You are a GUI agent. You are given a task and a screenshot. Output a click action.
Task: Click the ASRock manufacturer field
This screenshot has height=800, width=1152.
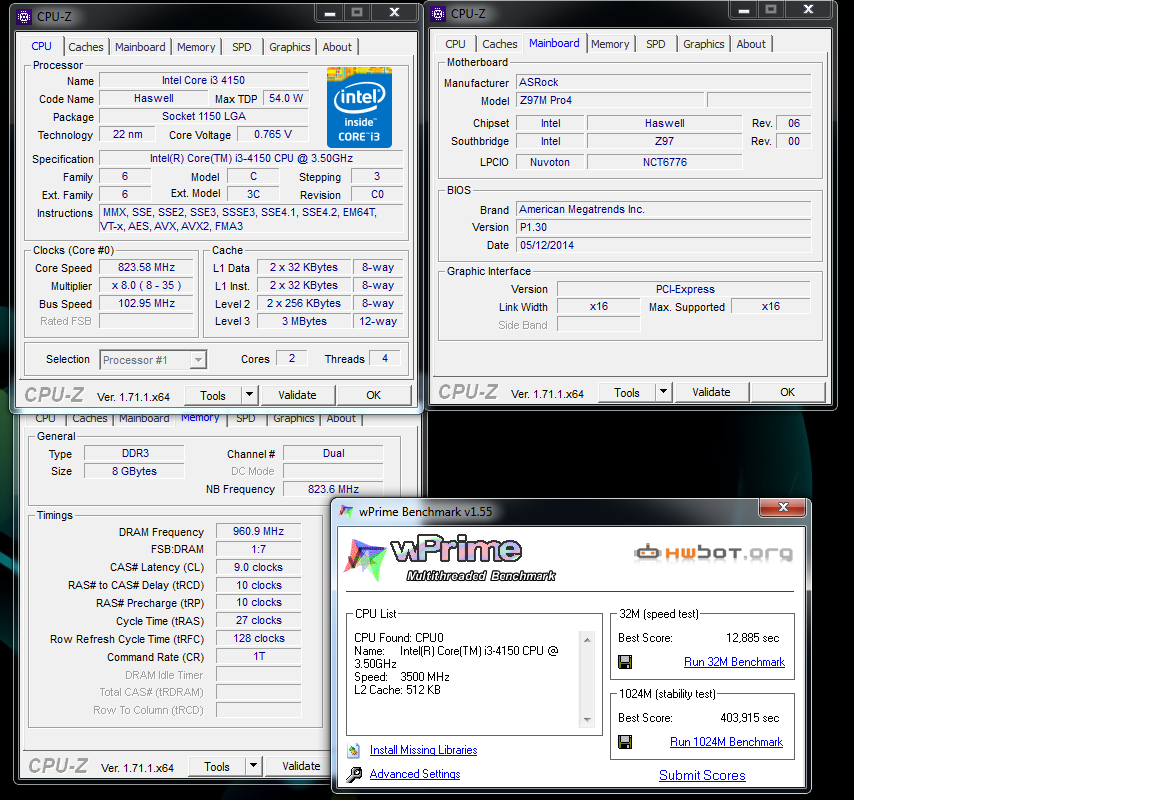coord(663,82)
